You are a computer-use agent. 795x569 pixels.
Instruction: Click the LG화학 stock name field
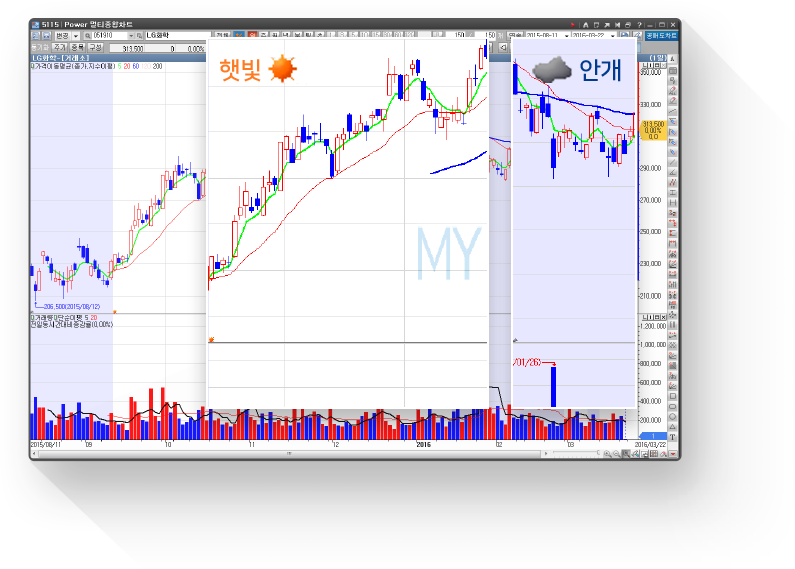tap(177, 35)
